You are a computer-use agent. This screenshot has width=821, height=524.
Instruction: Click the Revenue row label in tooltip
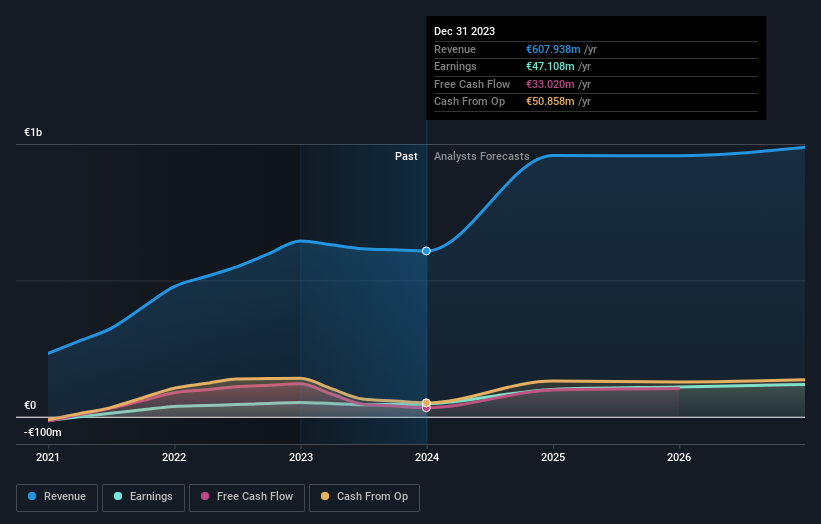pos(455,49)
